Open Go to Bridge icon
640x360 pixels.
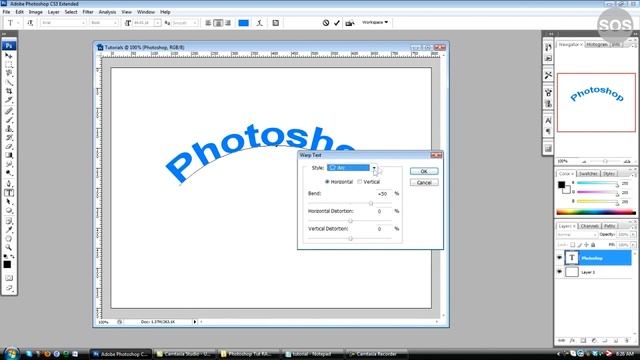pos(349,23)
